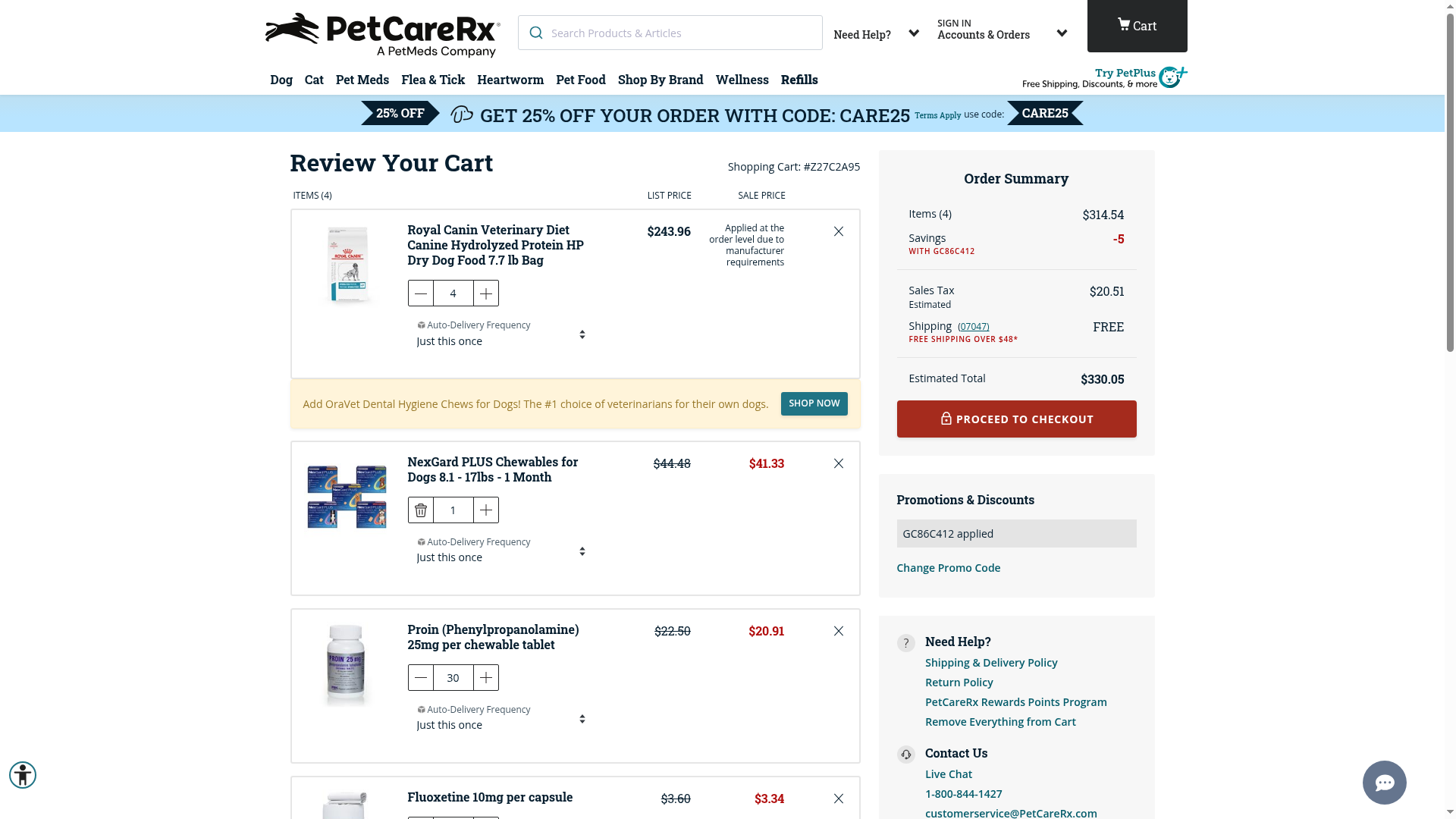Increase Proin tablet quantity with plus
This screenshot has width=1456, height=819.
pyautogui.click(x=486, y=678)
